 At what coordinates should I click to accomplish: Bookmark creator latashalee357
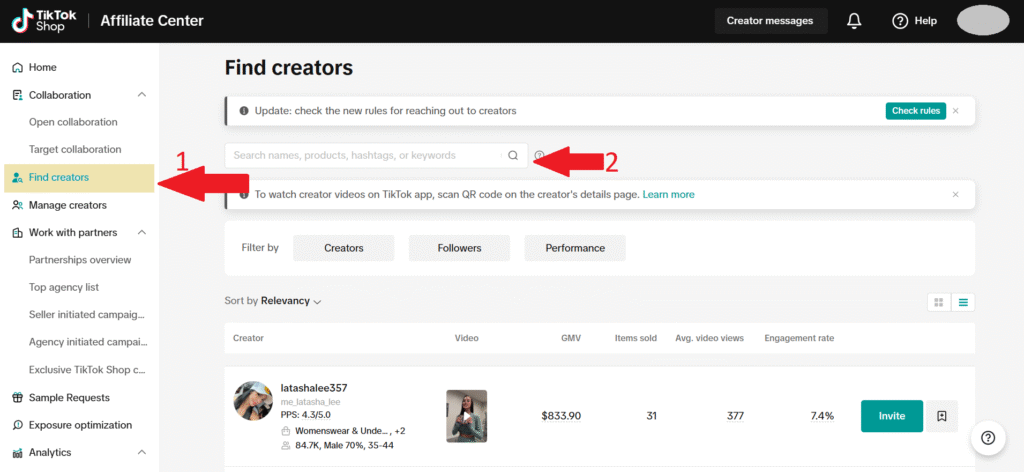941,416
